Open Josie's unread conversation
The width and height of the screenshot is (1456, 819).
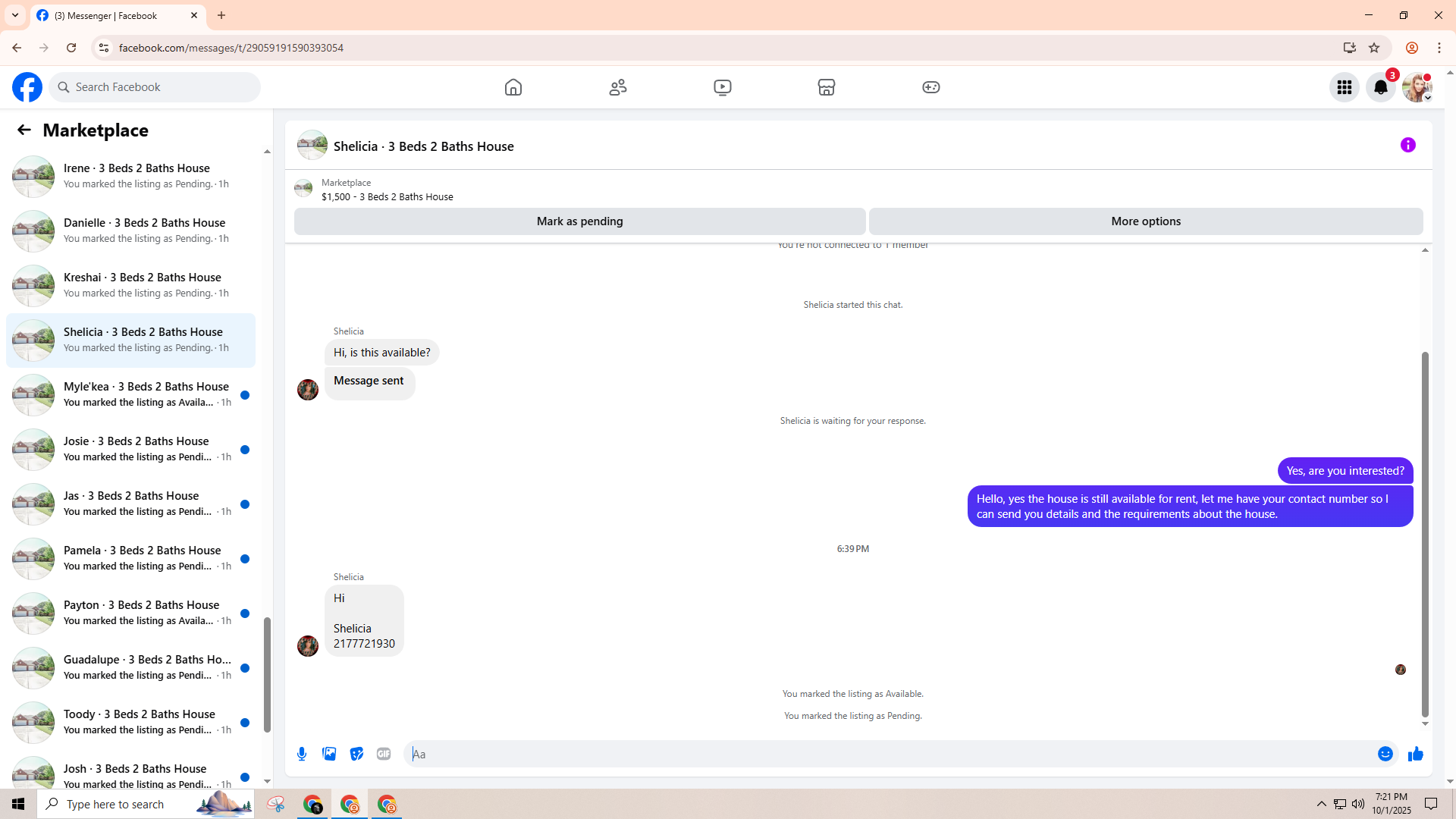point(130,449)
